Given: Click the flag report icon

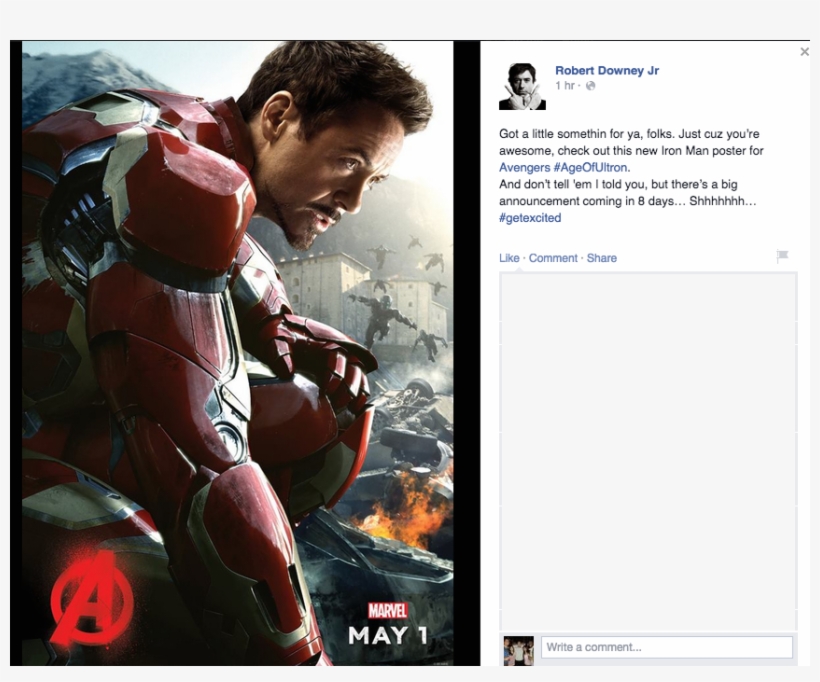Looking at the screenshot, I should click(782, 256).
